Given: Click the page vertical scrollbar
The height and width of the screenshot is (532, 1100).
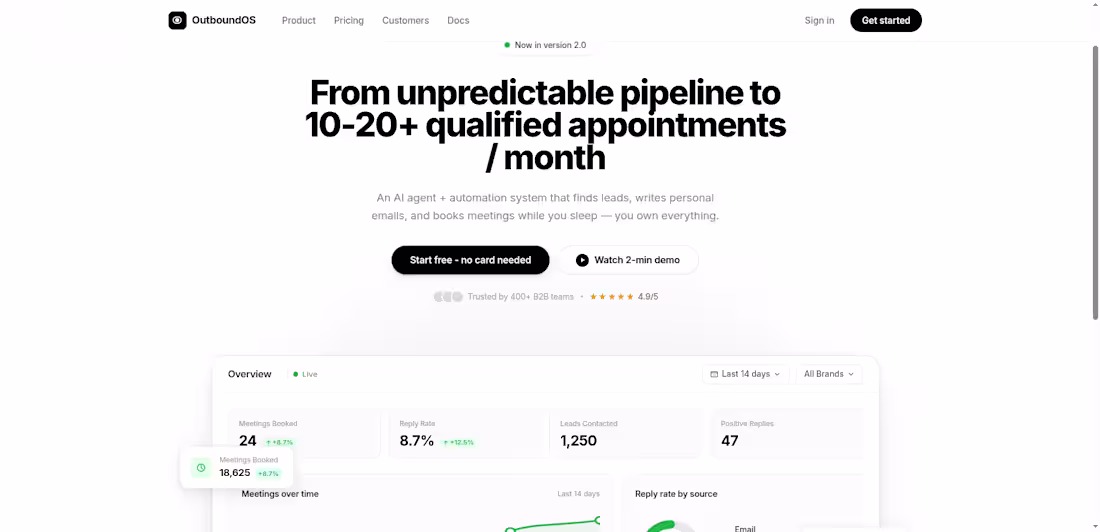Looking at the screenshot, I should (1096, 182).
